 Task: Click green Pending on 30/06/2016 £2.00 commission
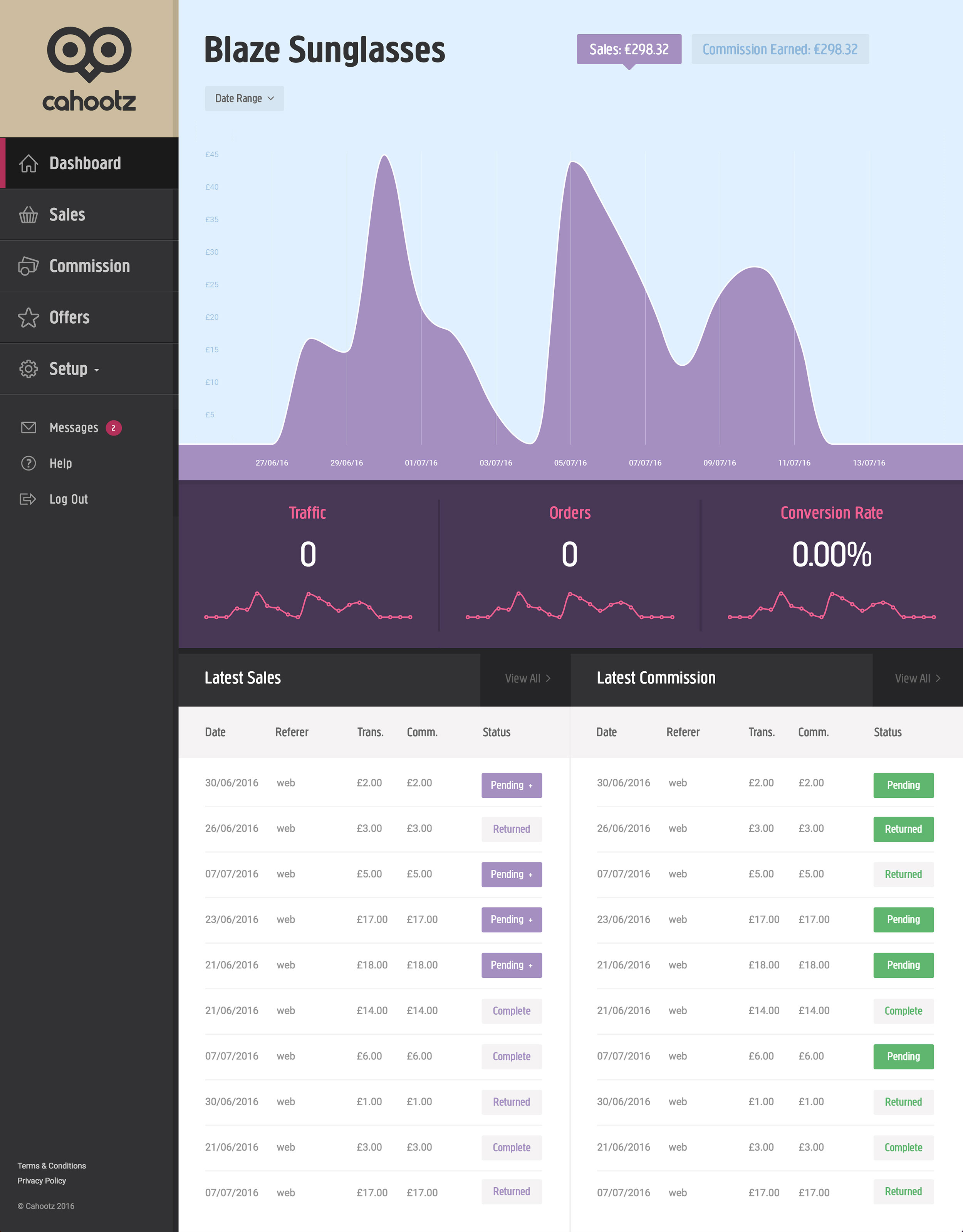[x=903, y=785]
